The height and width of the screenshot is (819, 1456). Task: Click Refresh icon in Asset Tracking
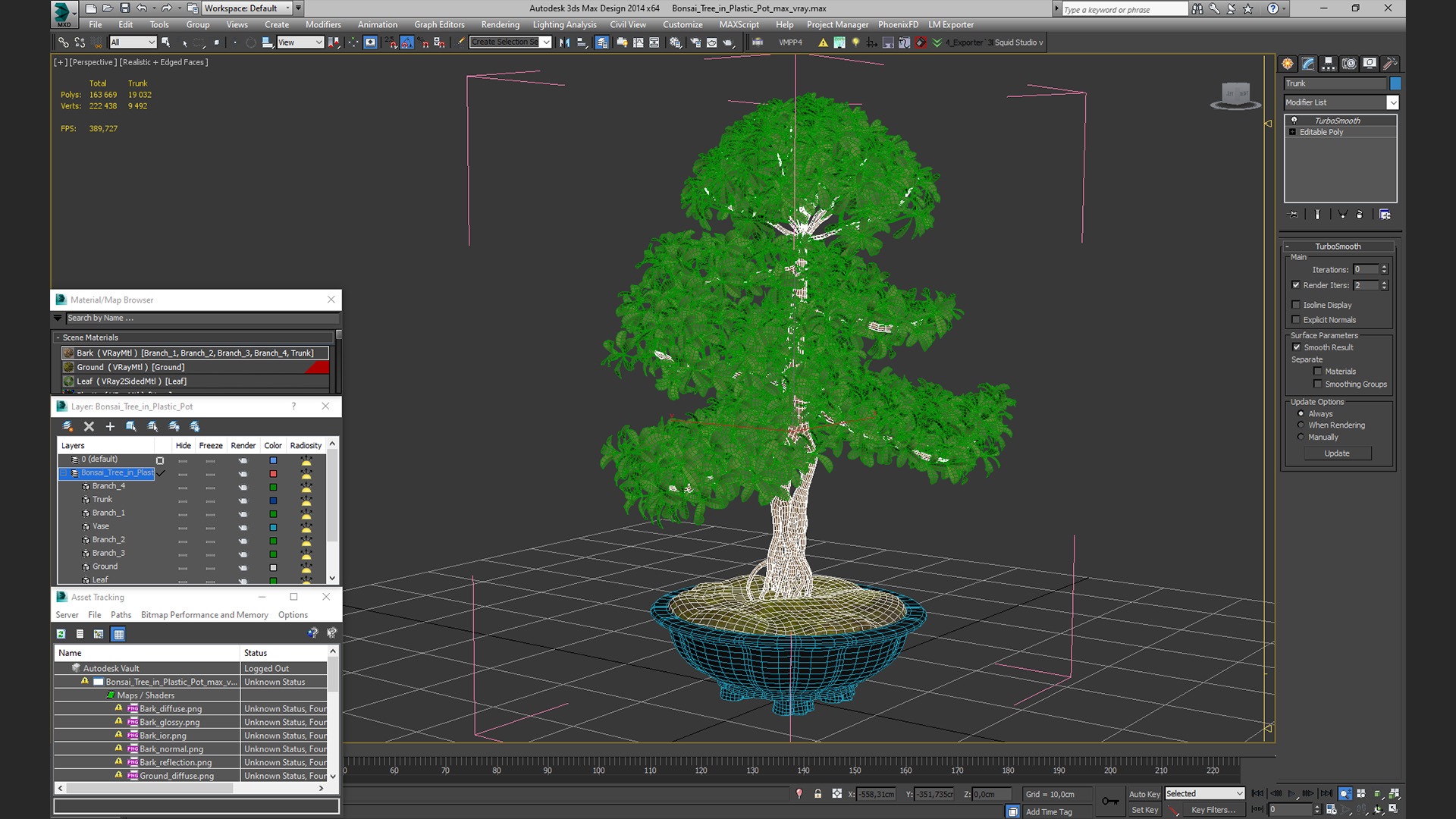pos(61,634)
